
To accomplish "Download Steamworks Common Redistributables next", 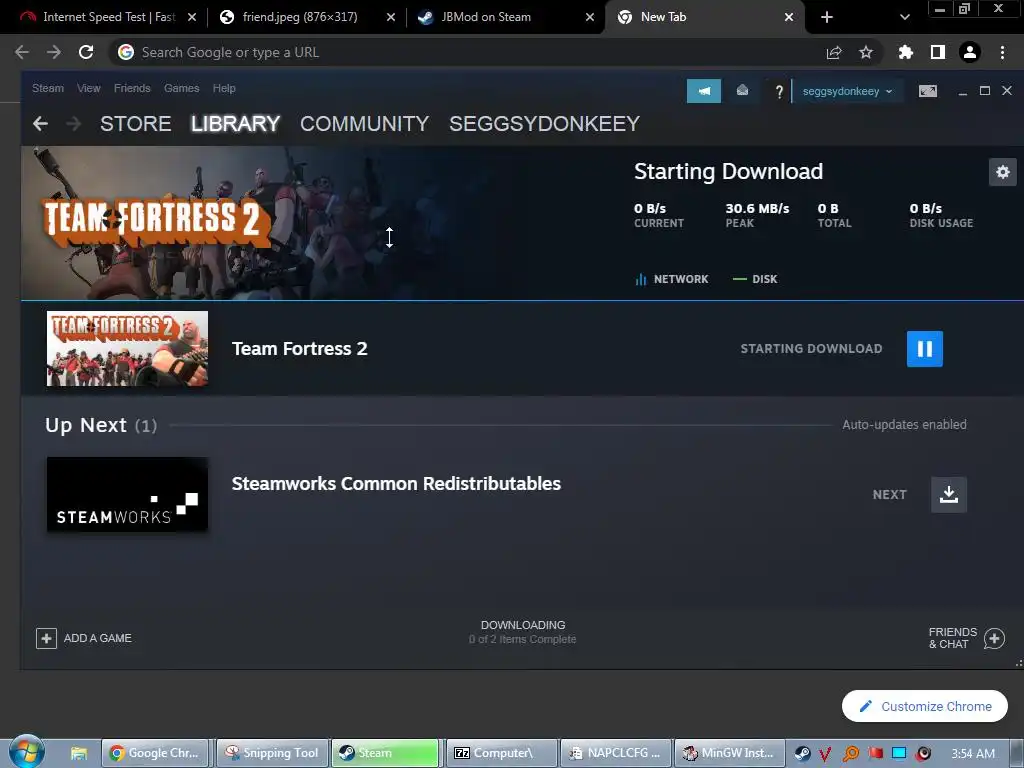I will click(948, 494).
